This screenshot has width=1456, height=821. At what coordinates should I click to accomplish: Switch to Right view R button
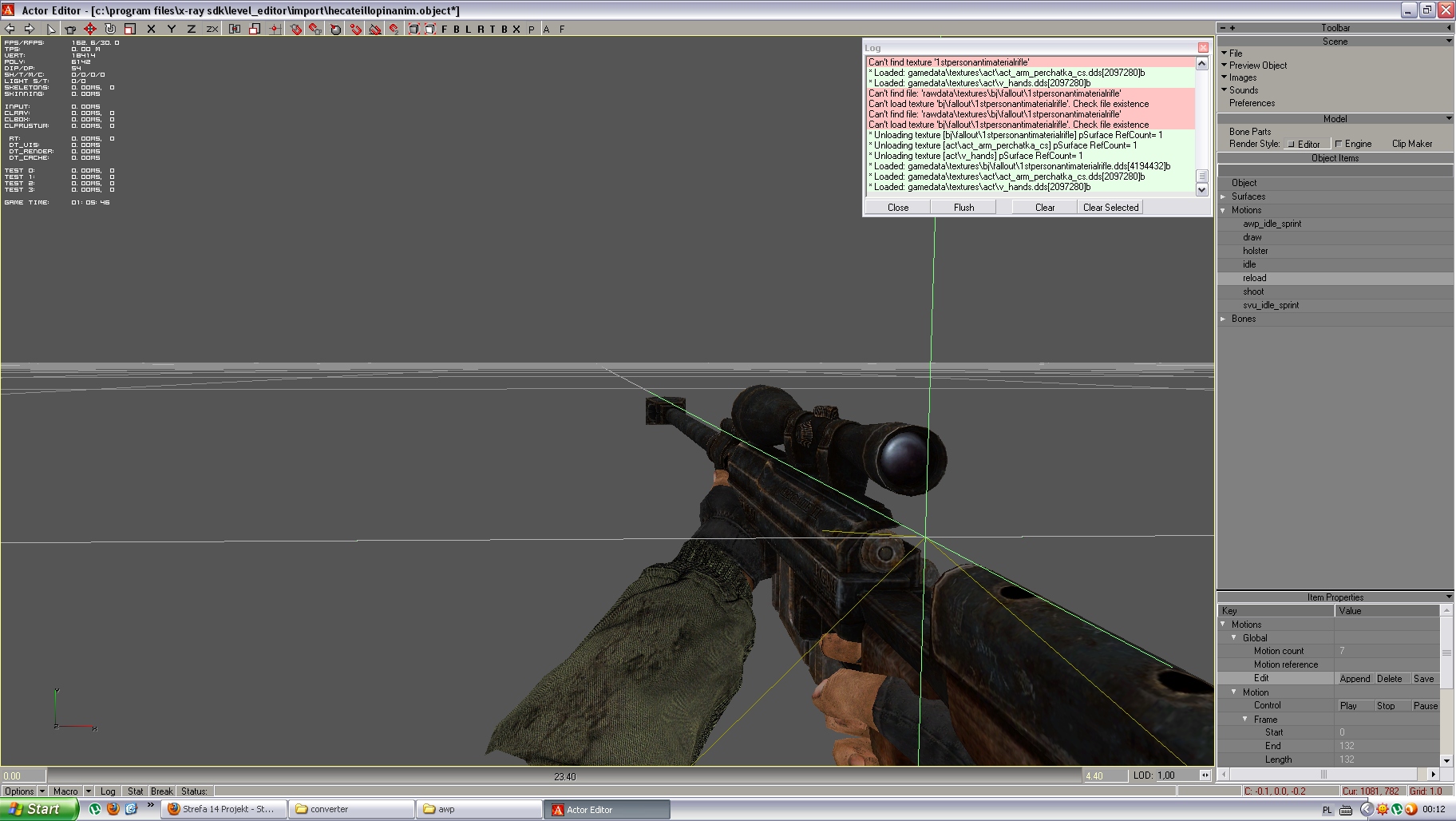tap(481, 29)
